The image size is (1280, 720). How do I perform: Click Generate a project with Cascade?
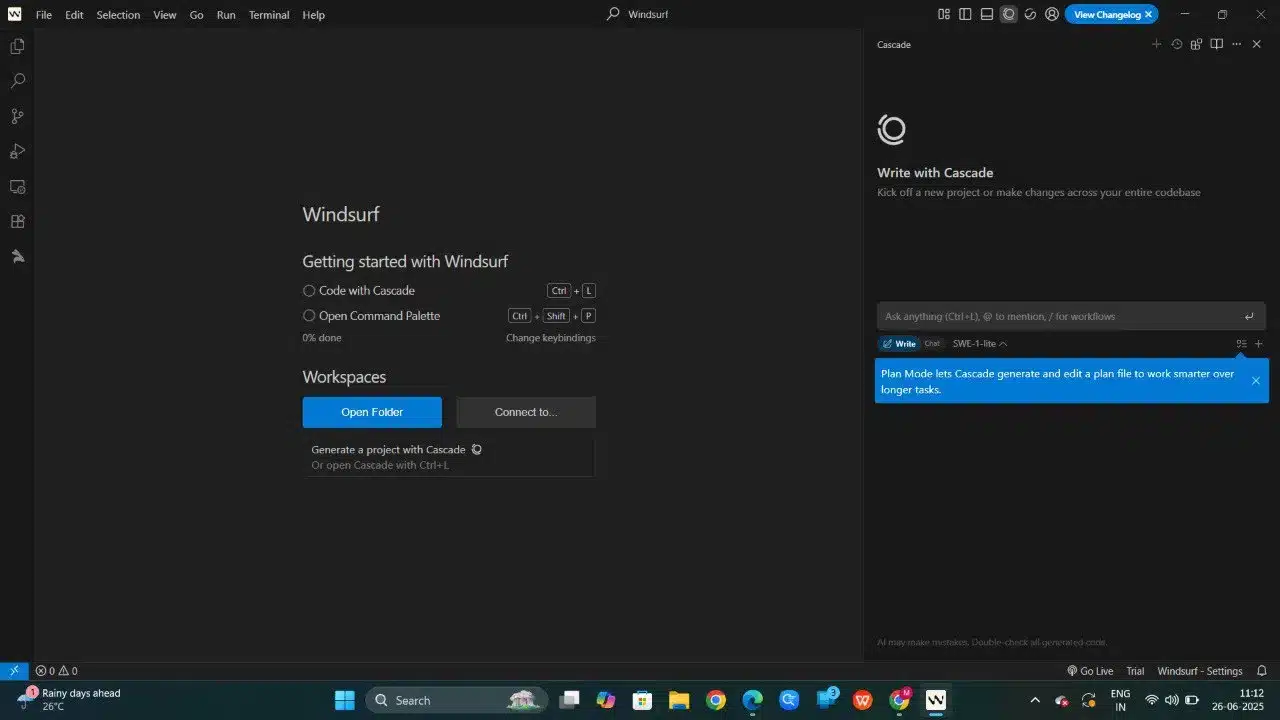(449, 457)
